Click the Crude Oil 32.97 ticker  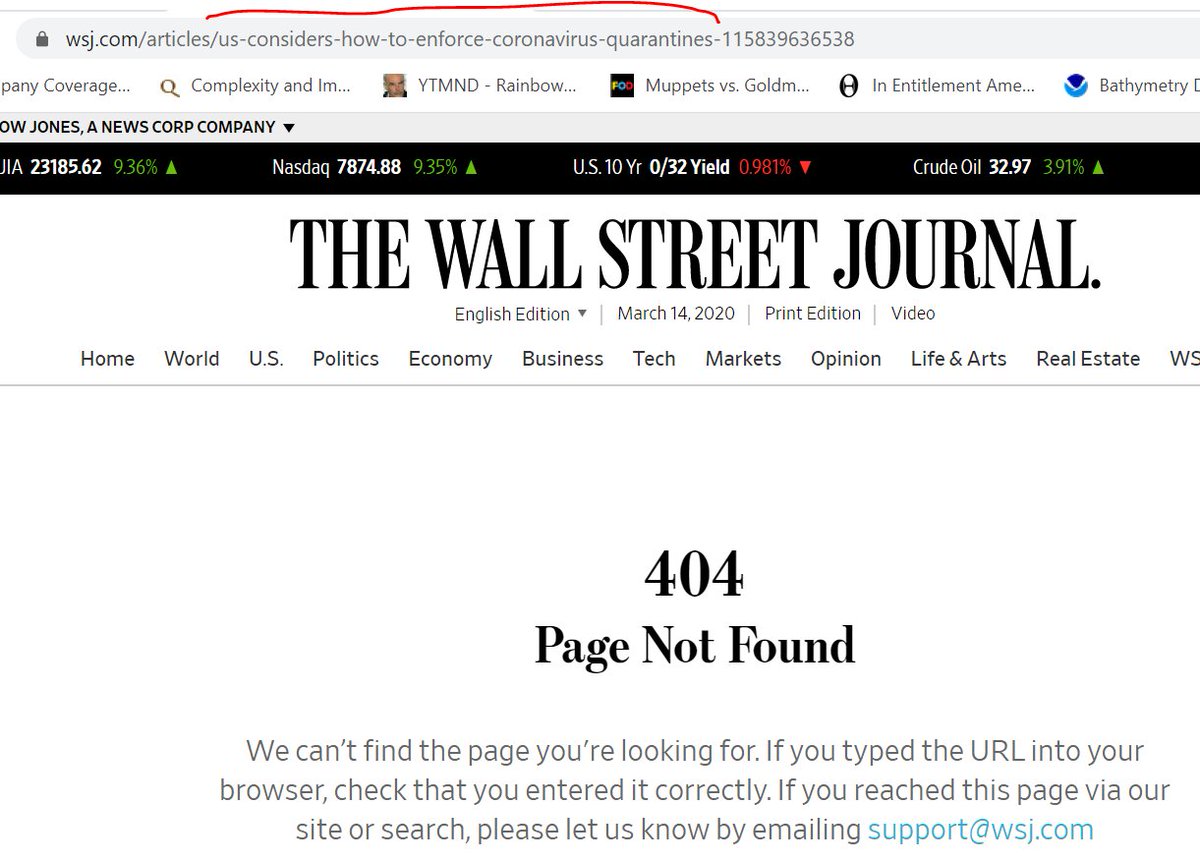(972, 167)
